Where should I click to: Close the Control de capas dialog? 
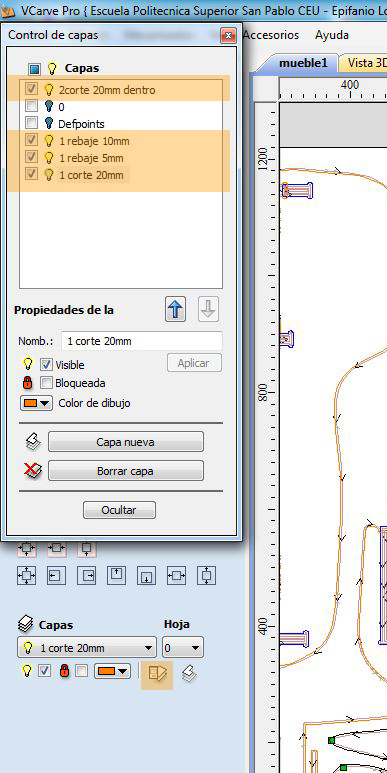click(228, 35)
